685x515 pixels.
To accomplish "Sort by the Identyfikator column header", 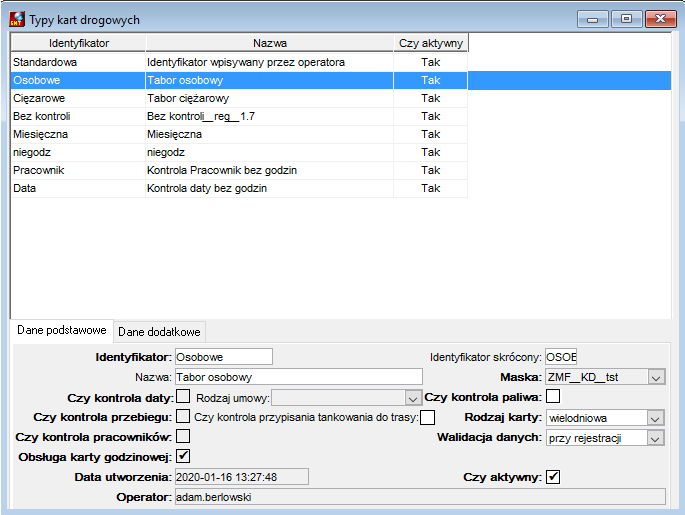I will click(78, 43).
